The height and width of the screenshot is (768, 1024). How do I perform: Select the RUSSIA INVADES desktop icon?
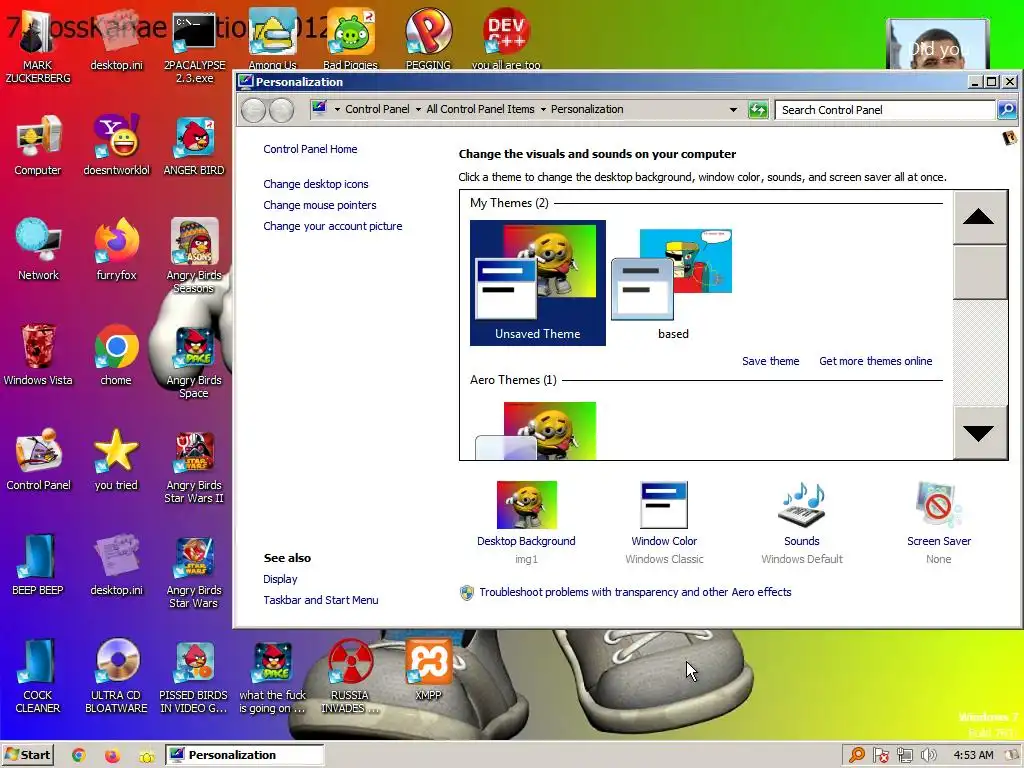point(350,676)
